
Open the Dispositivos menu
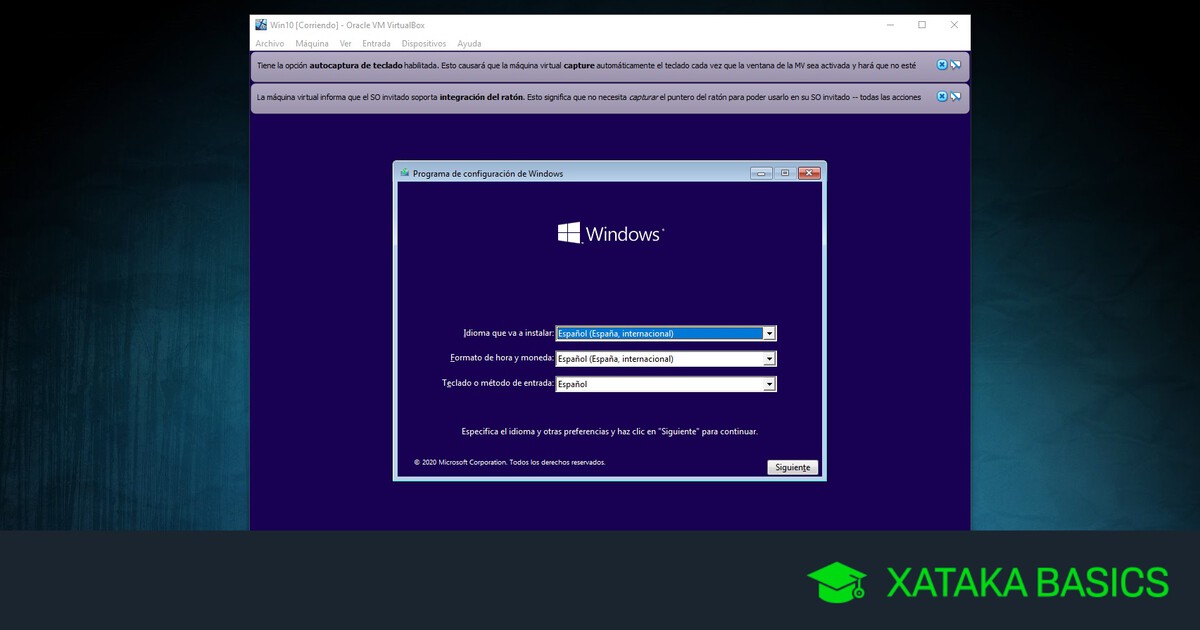pyautogui.click(x=424, y=44)
